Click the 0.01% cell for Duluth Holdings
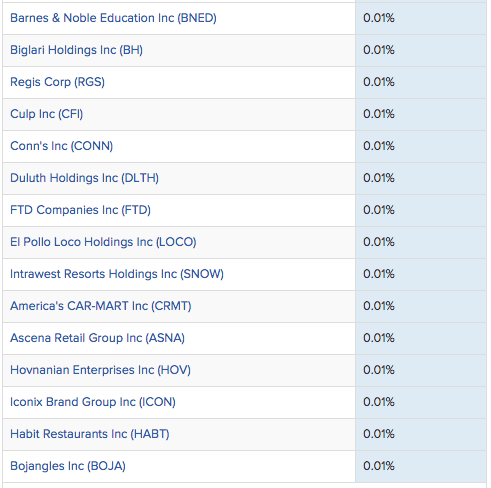The image size is (491, 488). (421, 178)
